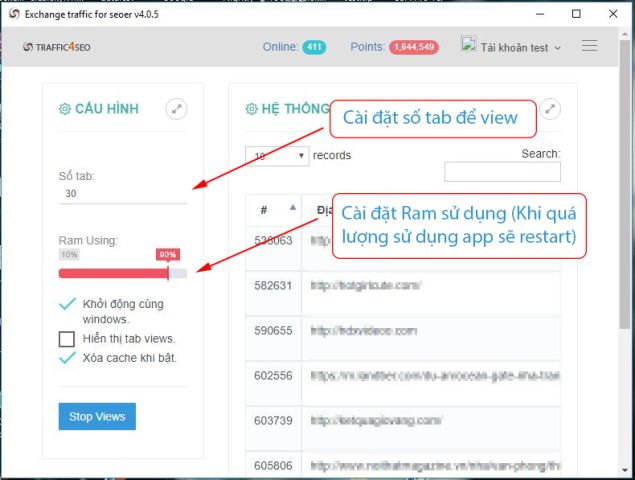The height and width of the screenshot is (480, 635).
Task: Click the Stop Views button
Action: (x=97, y=416)
